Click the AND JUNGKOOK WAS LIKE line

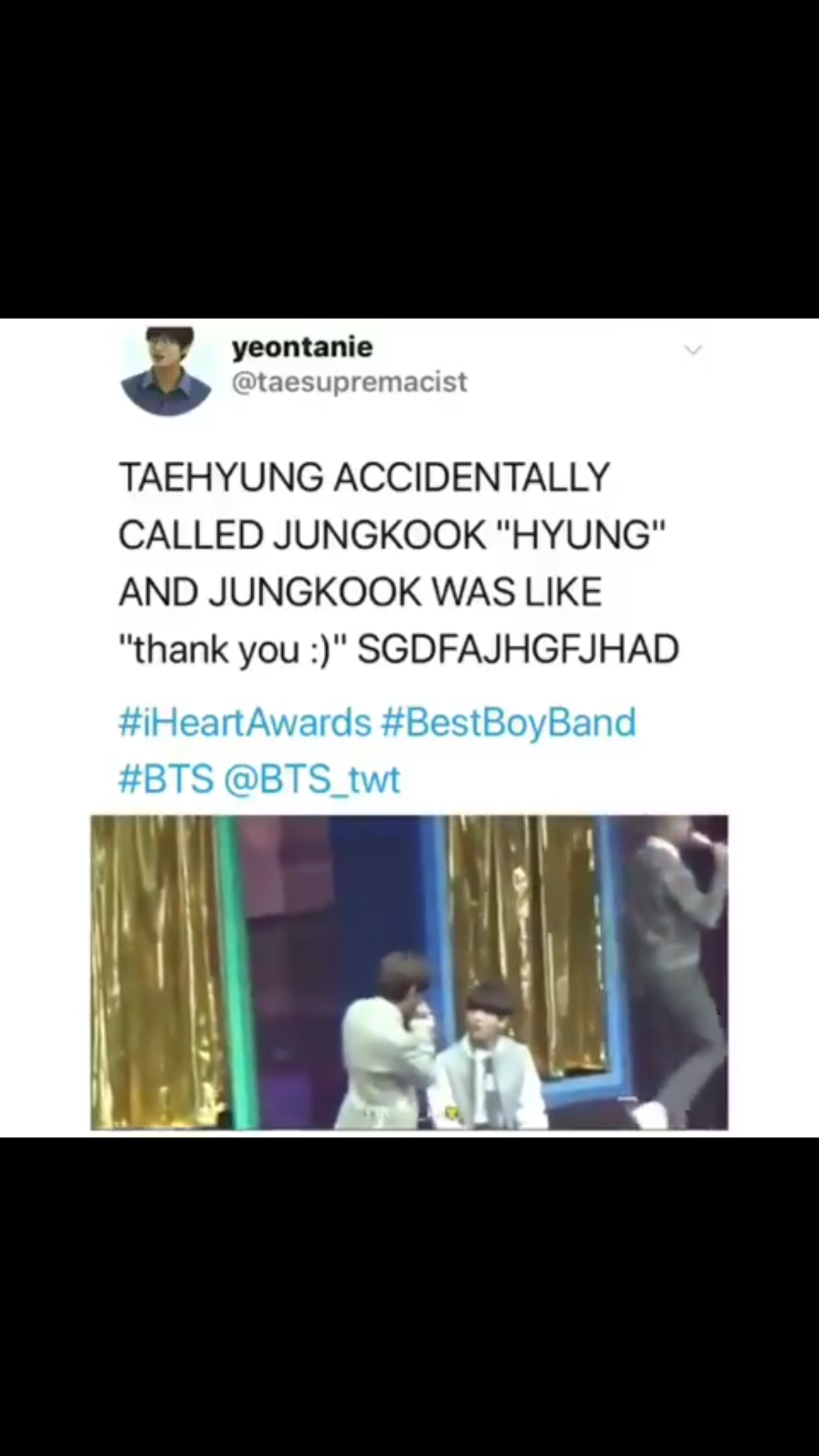click(x=360, y=591)
